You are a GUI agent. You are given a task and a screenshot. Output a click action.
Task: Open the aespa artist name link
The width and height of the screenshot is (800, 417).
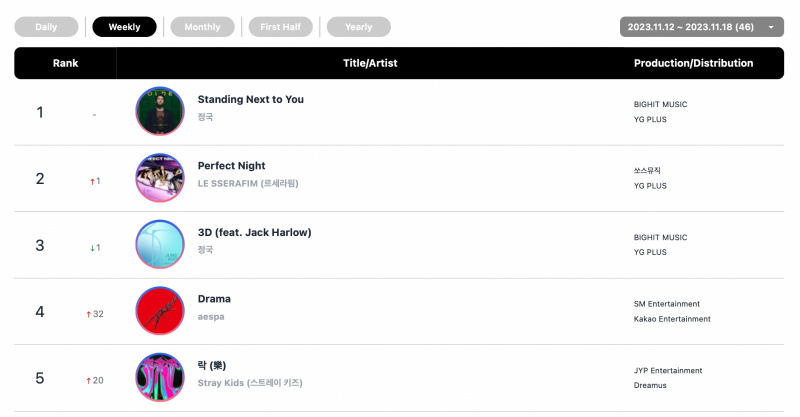coord(211,316)
